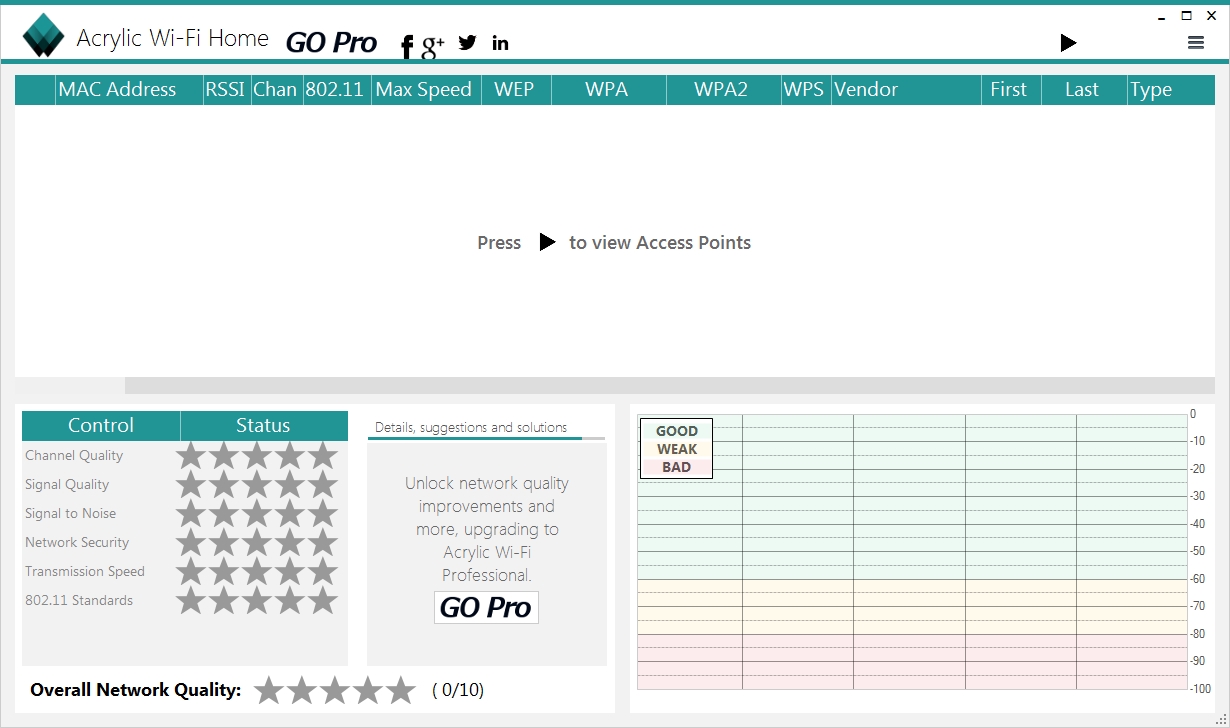The image size is (1230, 728).
Task: Click the WEAK legend entry in chart
Action: click(x=676, y=449)
